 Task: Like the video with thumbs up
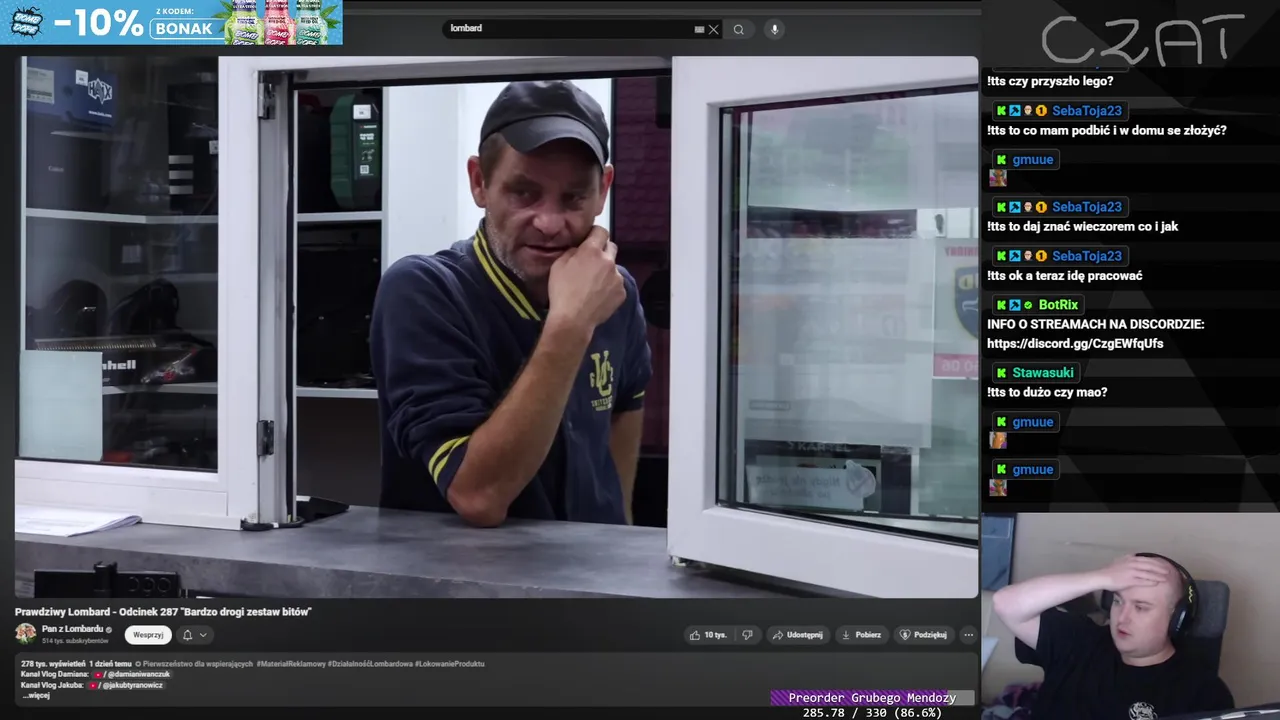708,635
